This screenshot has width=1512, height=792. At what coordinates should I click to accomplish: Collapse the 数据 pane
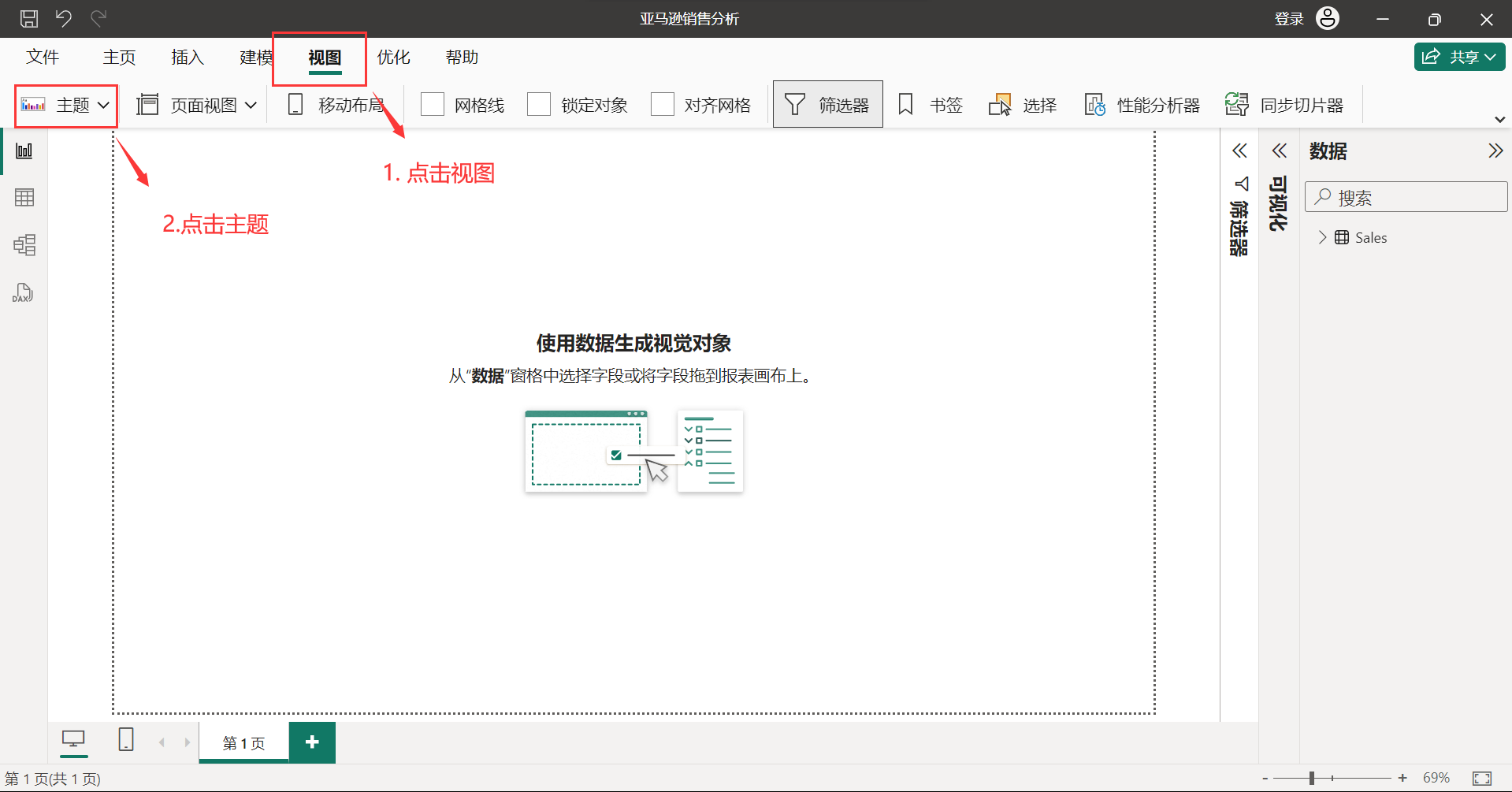(1495, 151)
